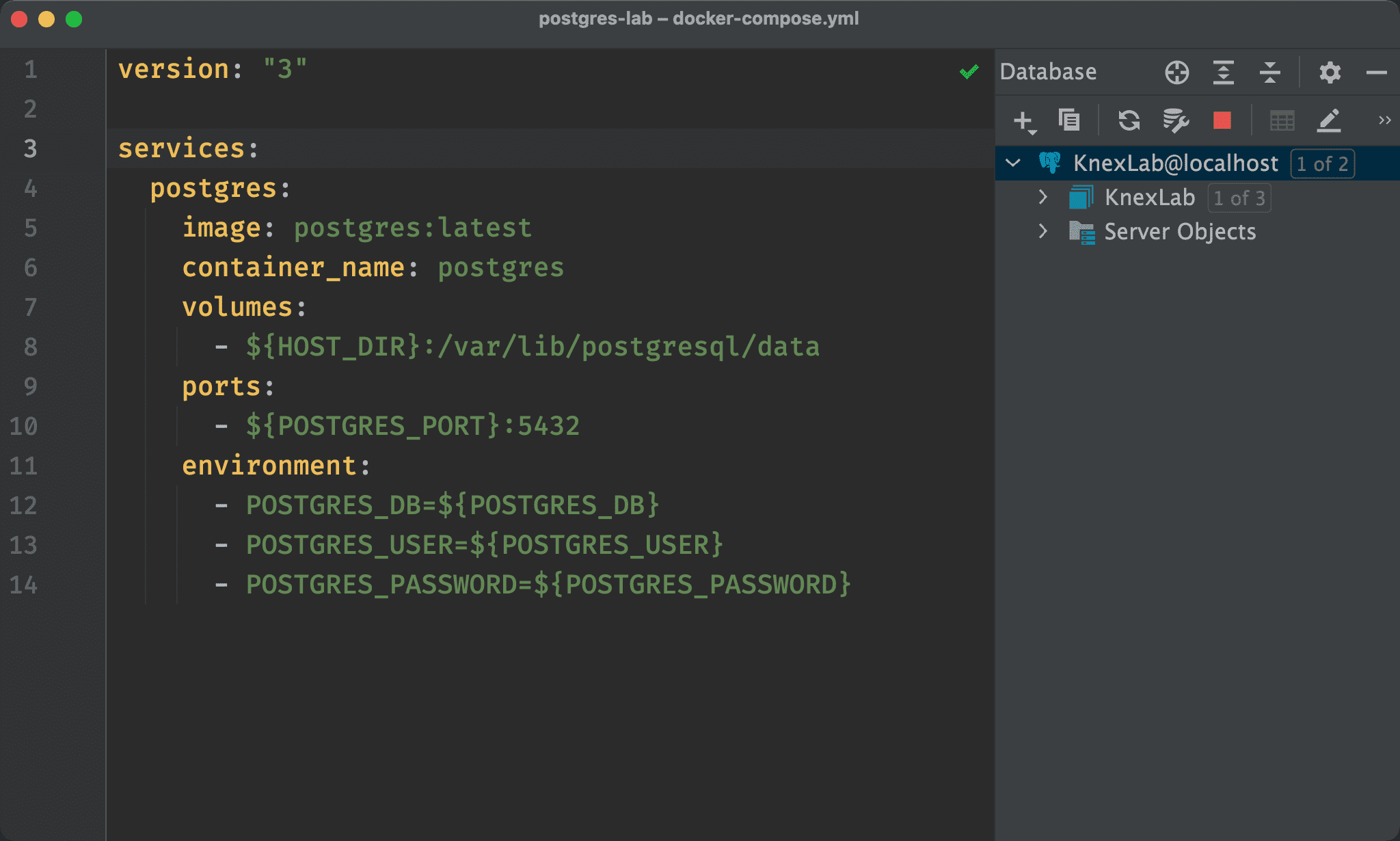1400x841 pixels.
Task: Click the window title postgres-lab – docker-compose.yml
Action: coord(699,18)
